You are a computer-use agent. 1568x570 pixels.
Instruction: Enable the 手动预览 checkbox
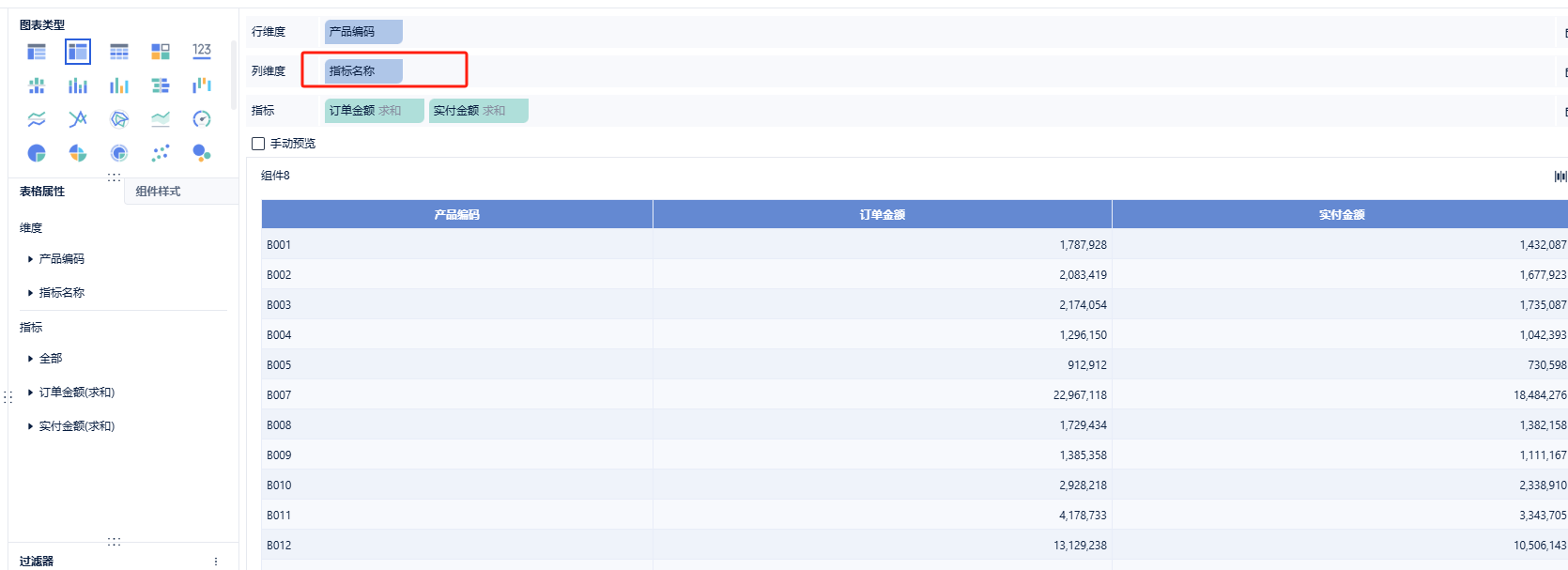coord(258,144)
